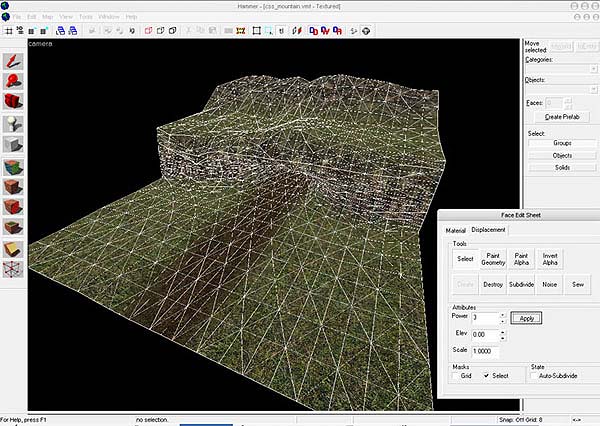Increase the Power value with up arrow
600x426 pixels.
click(502, 313)
